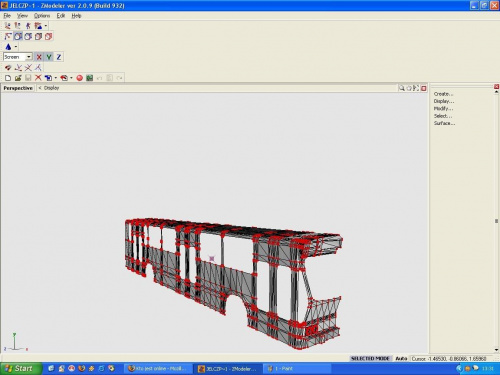This screenshot has height=375, width=500.
Task: Click the Perspective viewport label
Action: coord(18,88)
